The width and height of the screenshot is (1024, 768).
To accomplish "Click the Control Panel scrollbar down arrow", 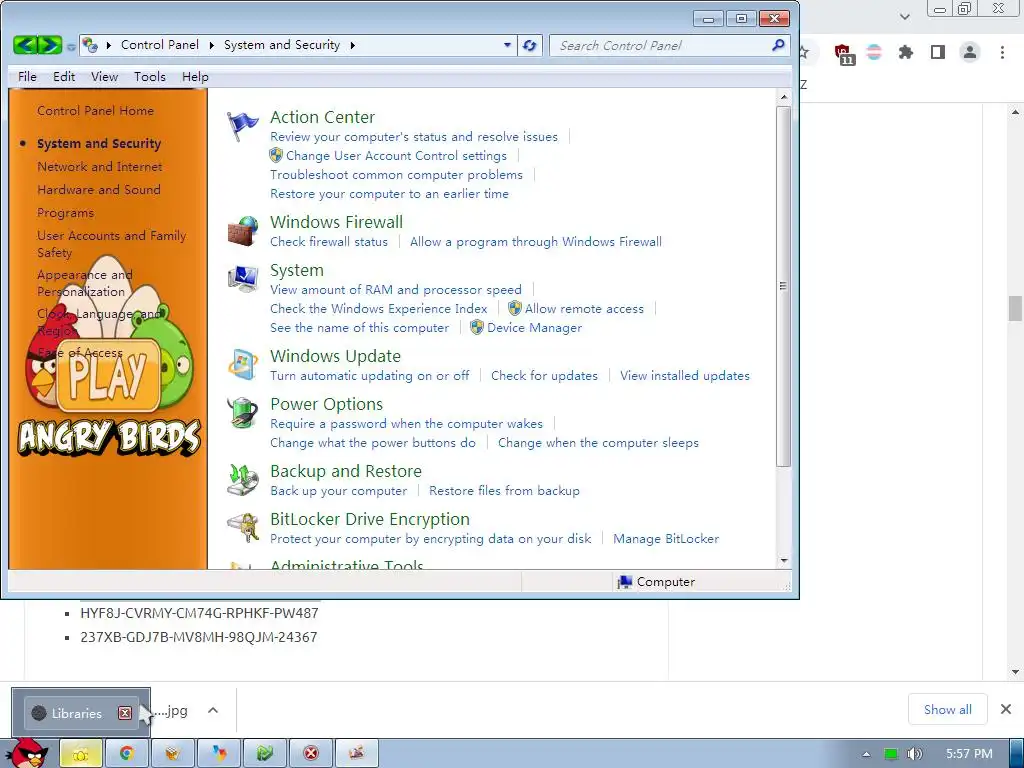I will coord(784,561).
